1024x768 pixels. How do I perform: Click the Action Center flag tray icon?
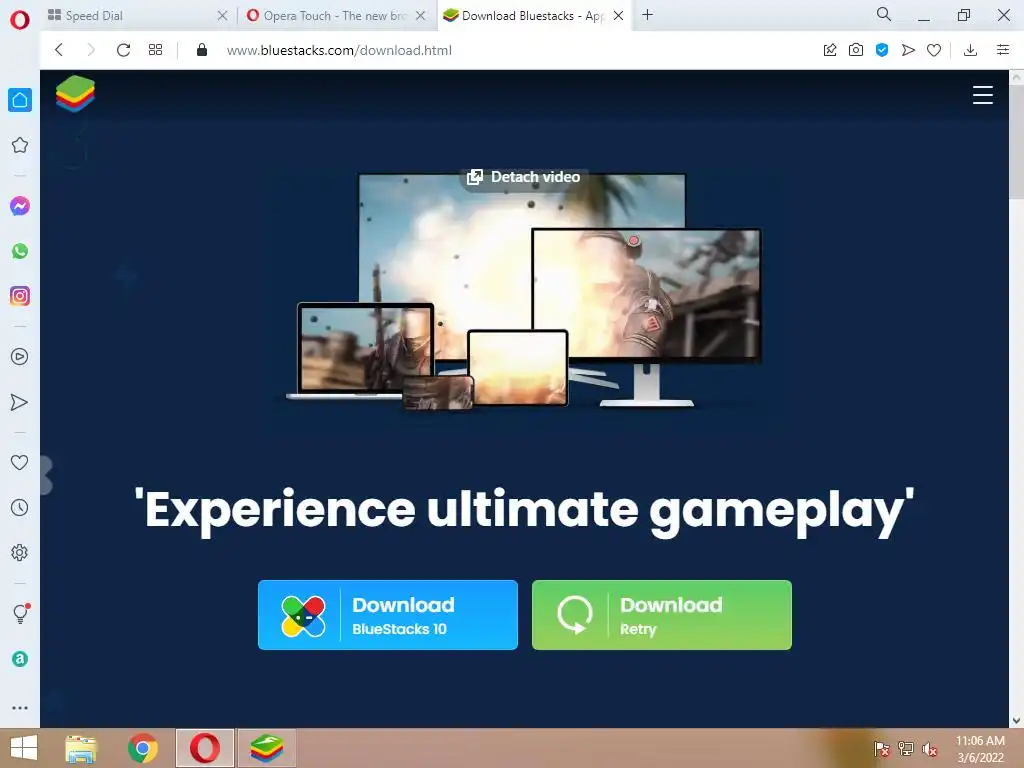(x=882, y=748)
